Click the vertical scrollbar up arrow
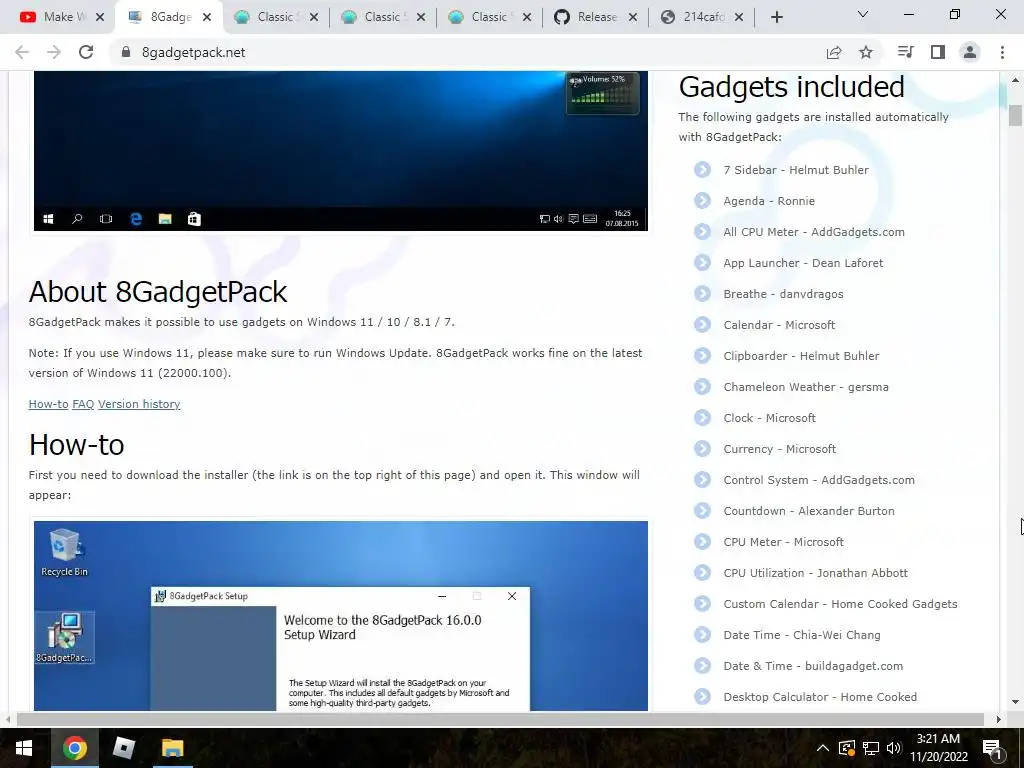This screenshot has width=1024, height=768. [x=1016, y=80]
